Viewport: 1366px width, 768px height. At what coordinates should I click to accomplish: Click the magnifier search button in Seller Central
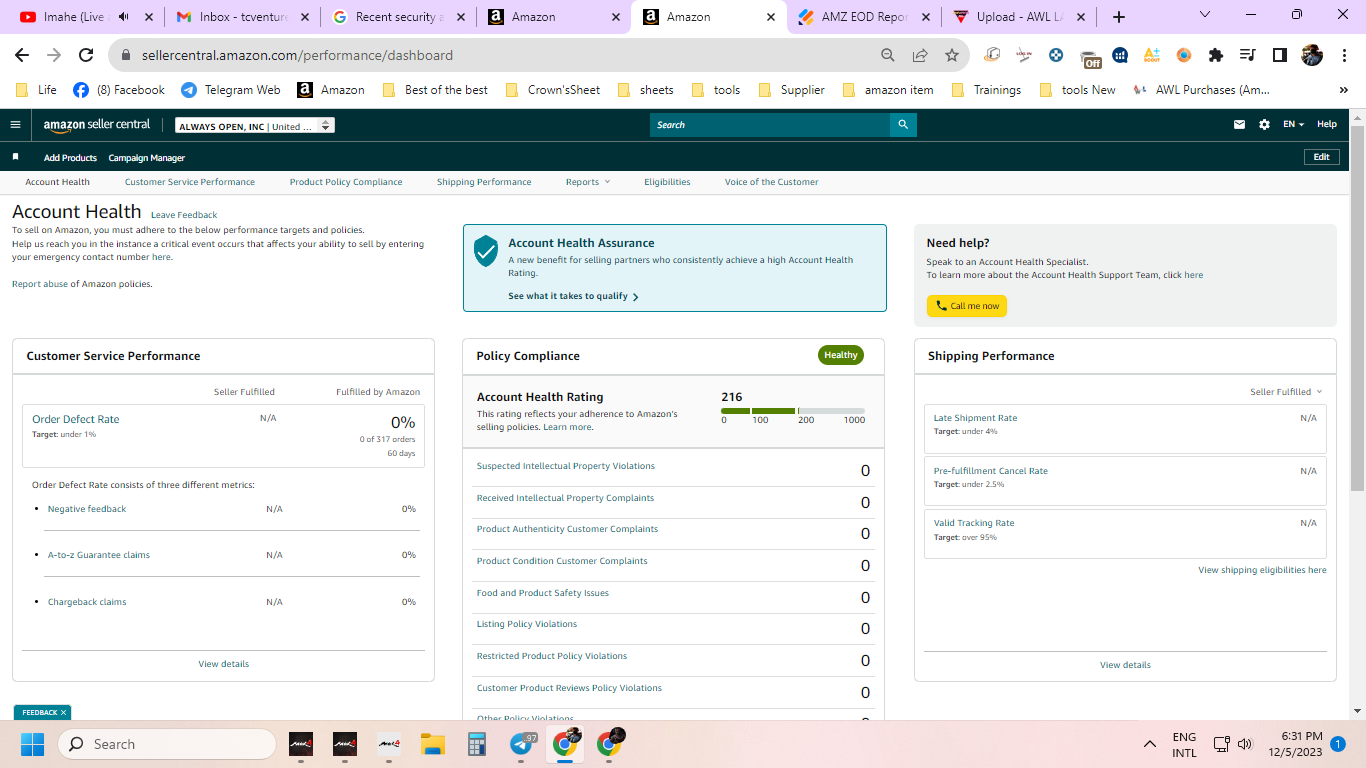pos(903,125)
